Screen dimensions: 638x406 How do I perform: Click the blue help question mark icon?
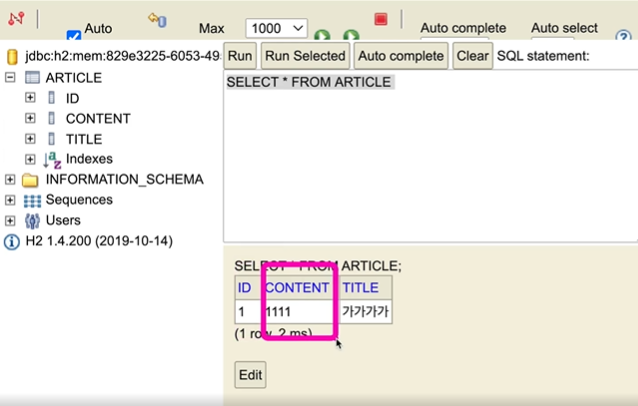[x=623, y=35]
